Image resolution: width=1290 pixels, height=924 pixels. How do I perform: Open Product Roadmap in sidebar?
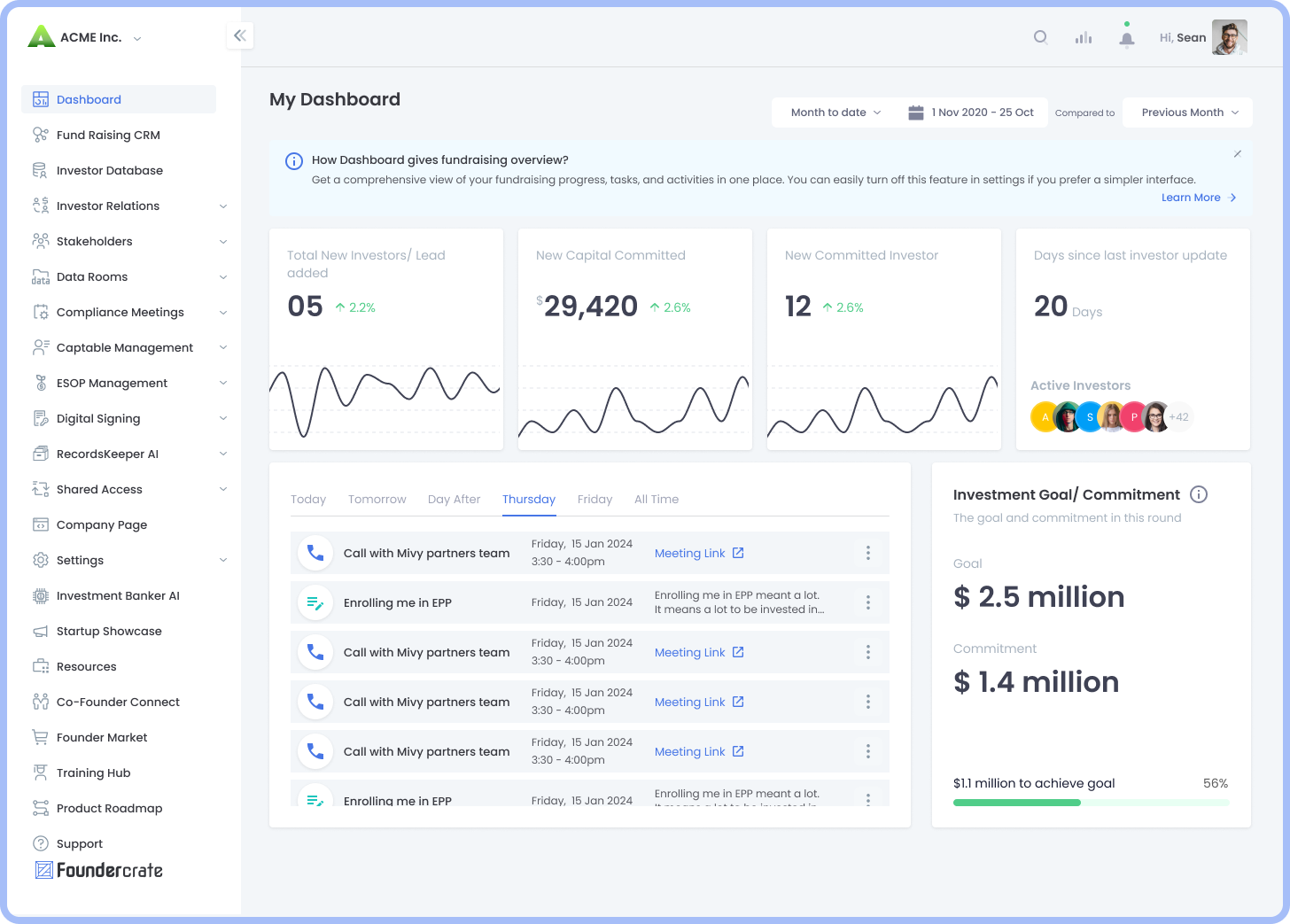click(x=109, y=808)
